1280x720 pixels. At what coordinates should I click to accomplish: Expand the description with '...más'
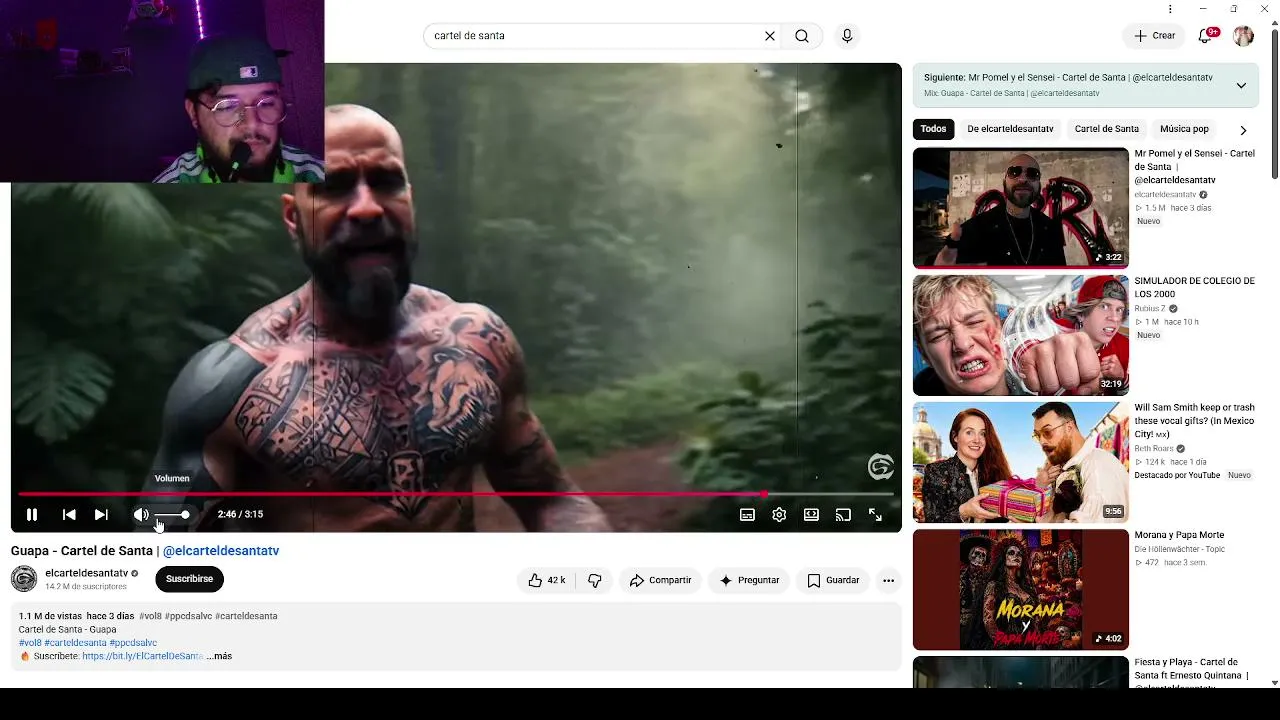tap(219, 656)
